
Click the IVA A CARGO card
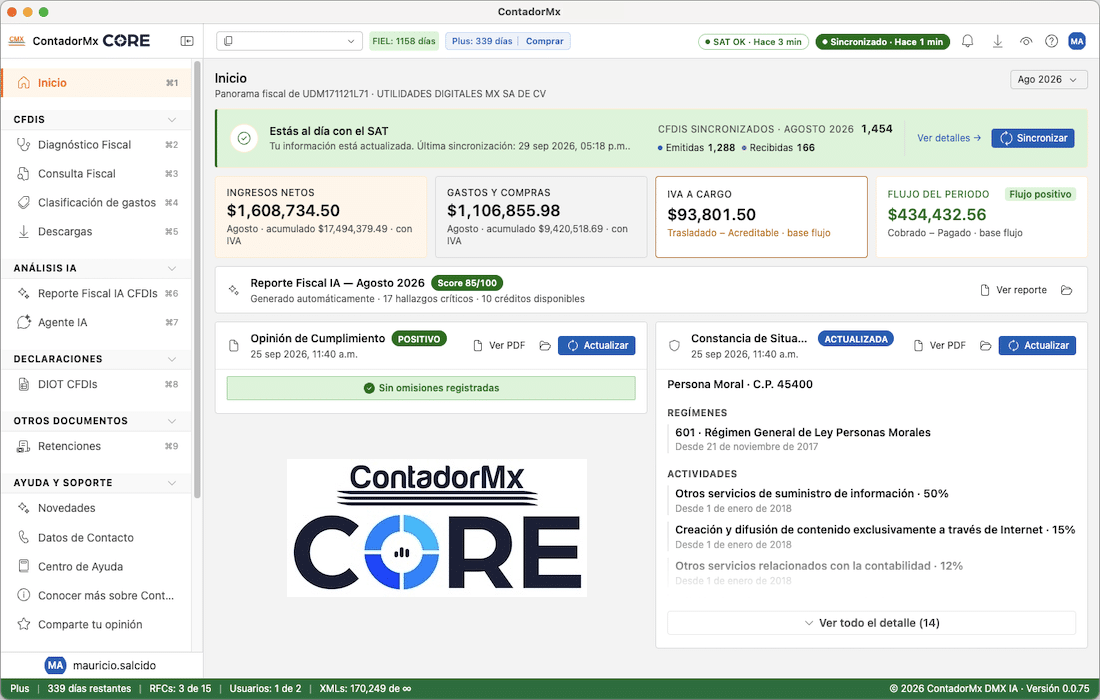[761, 217]
